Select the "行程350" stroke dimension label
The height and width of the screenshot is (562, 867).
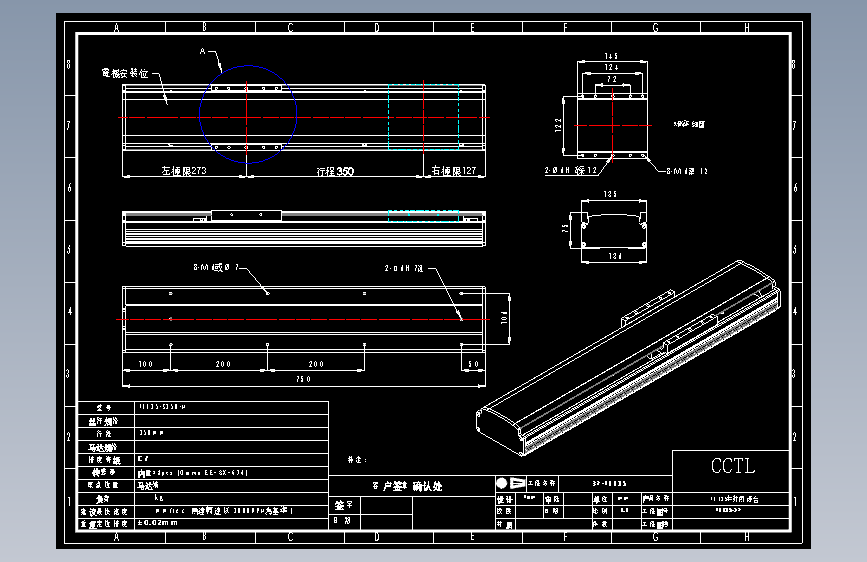335,171
